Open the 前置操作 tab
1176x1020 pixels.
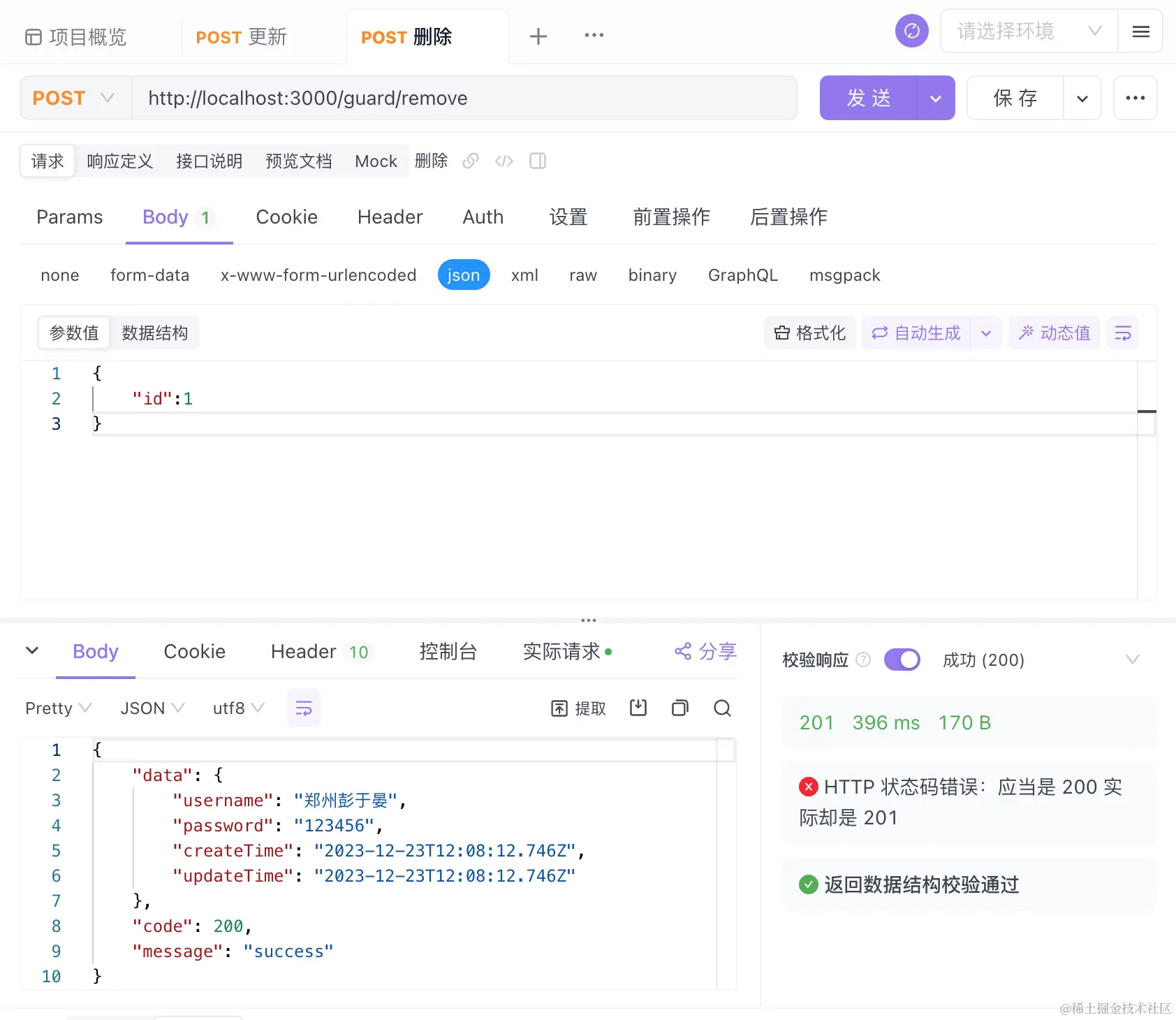click(671, 217)
